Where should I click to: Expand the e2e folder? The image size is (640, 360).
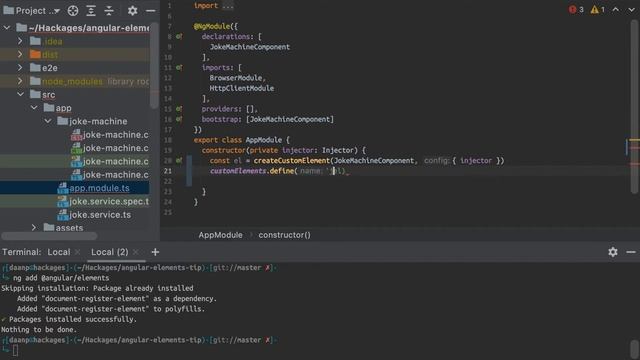click(x=20, y=68)
